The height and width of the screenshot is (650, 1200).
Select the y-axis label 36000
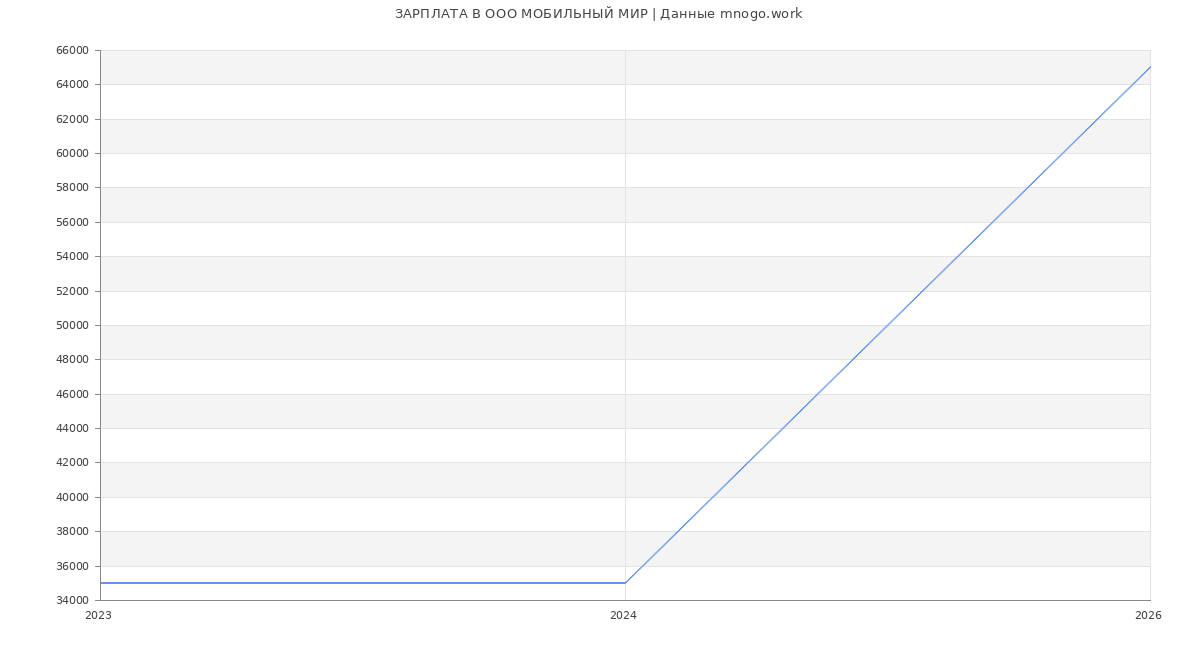73,566
